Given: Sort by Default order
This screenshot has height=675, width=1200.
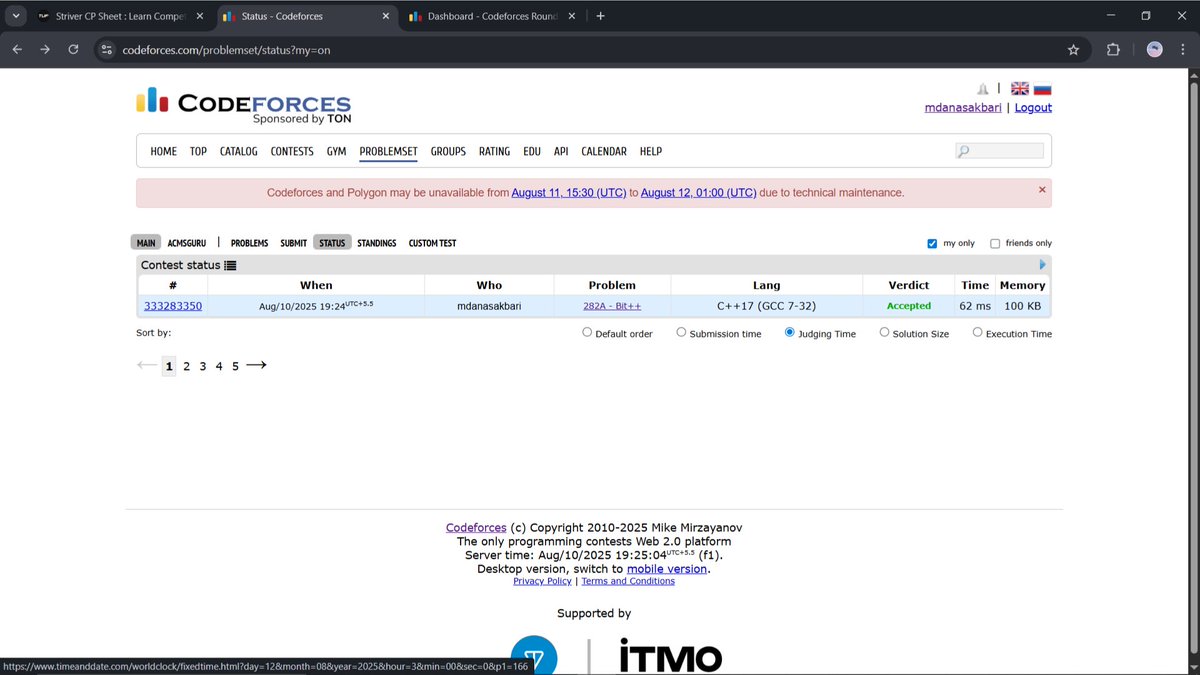Looking at the screenshot, I should (587, 333).
